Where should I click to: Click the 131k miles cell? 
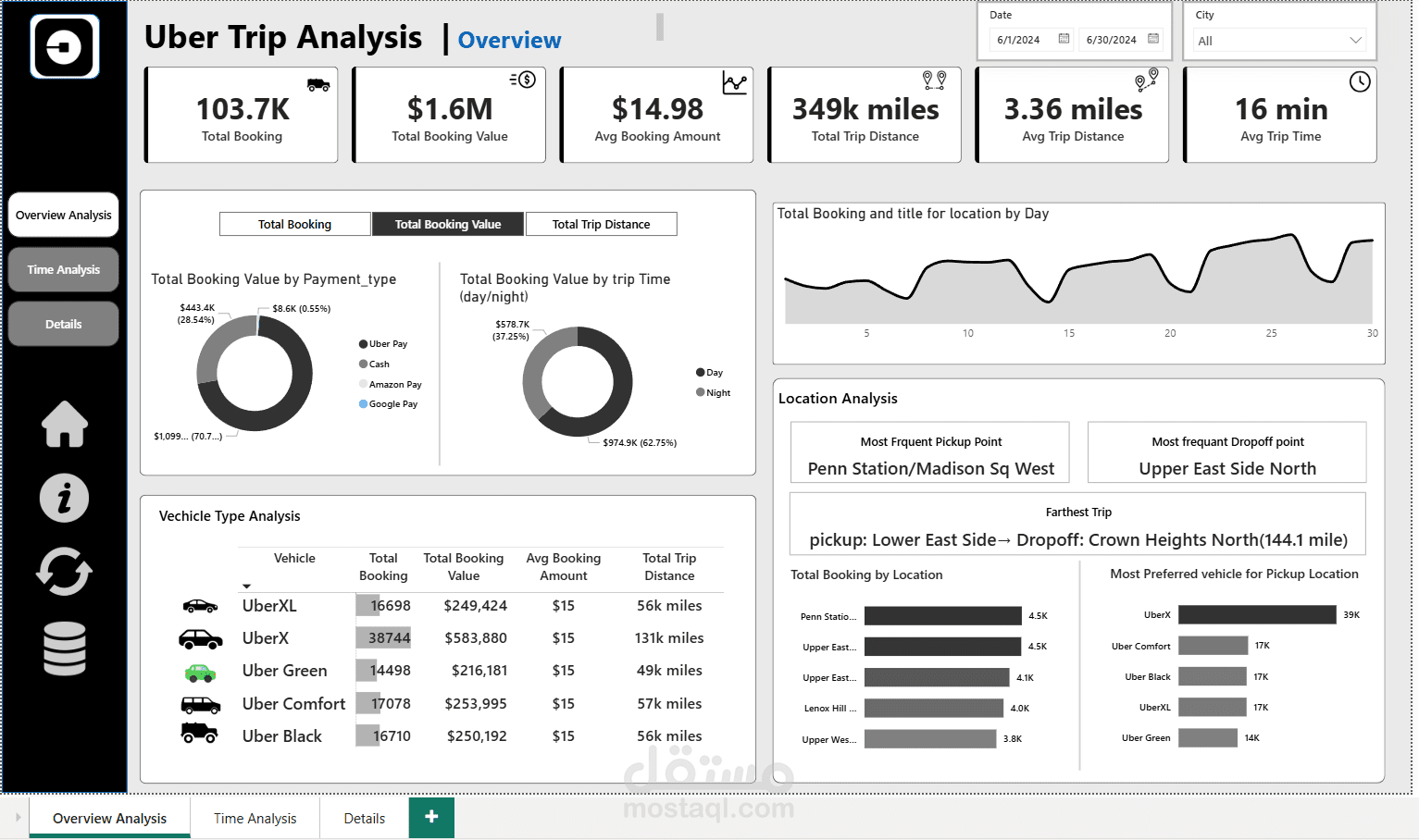tap(669, 638)
